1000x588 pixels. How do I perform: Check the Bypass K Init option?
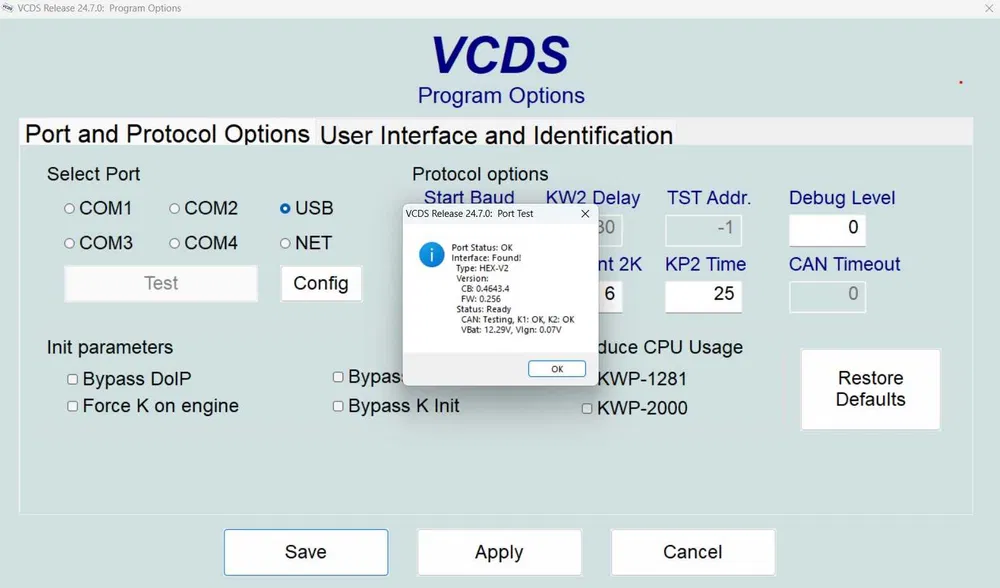pos(339,406)
